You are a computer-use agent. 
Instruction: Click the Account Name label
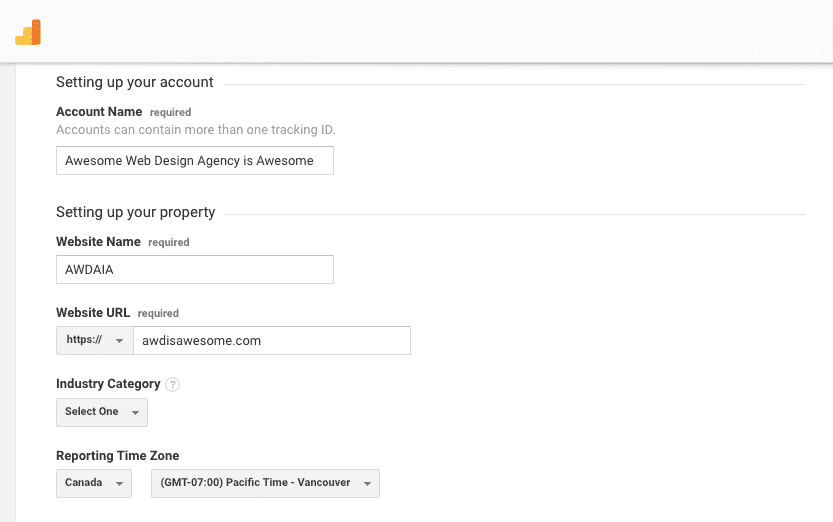click(99, 112)
